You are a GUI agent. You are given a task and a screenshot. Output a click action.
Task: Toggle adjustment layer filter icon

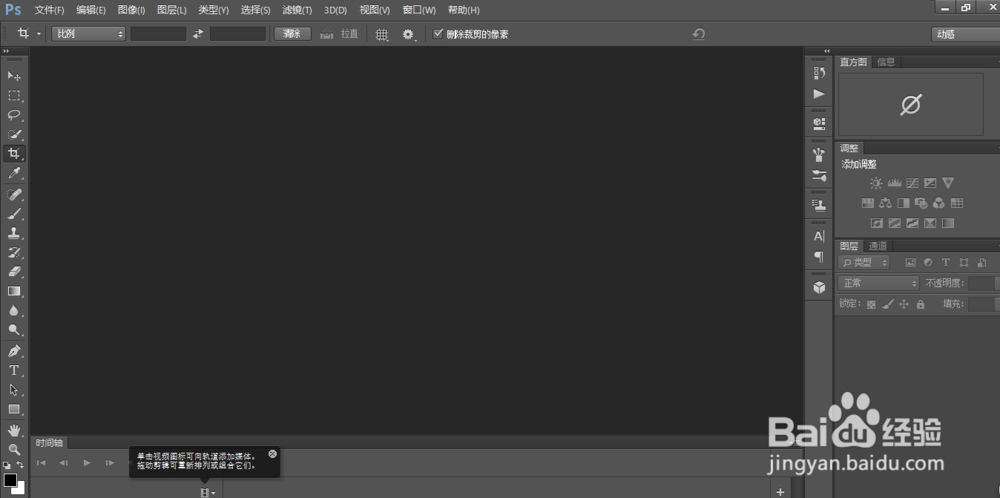coord(928,262)
